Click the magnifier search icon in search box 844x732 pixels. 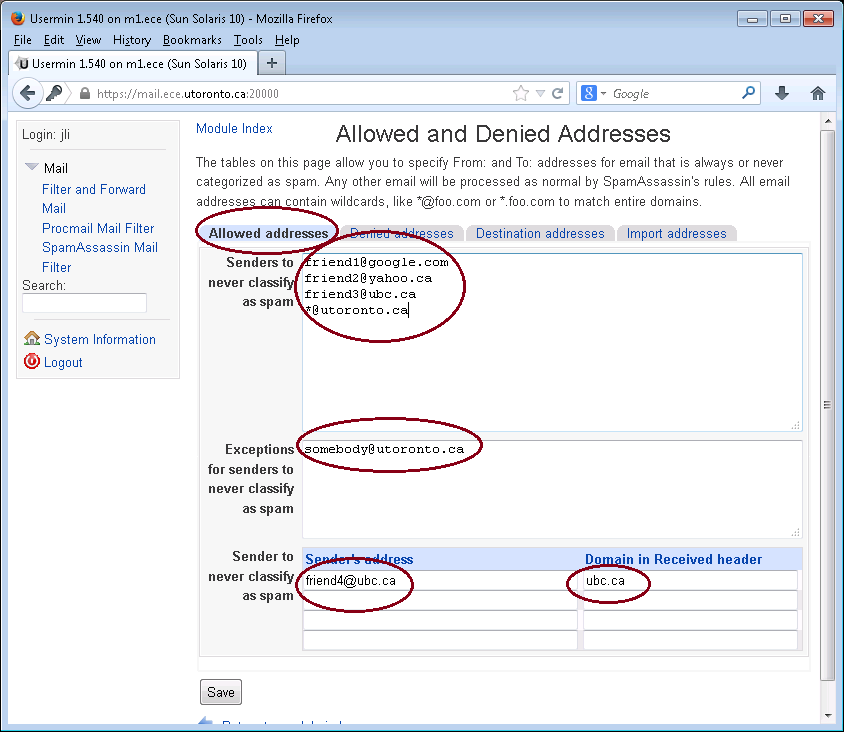[748, 93]
